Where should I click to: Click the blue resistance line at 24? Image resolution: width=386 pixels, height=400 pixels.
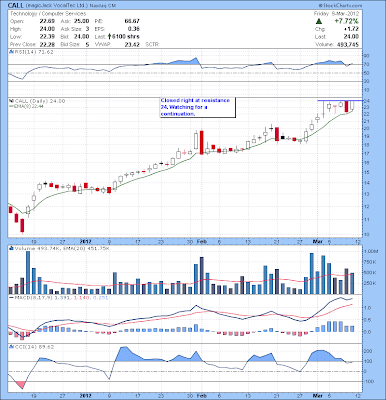(340, 100)
